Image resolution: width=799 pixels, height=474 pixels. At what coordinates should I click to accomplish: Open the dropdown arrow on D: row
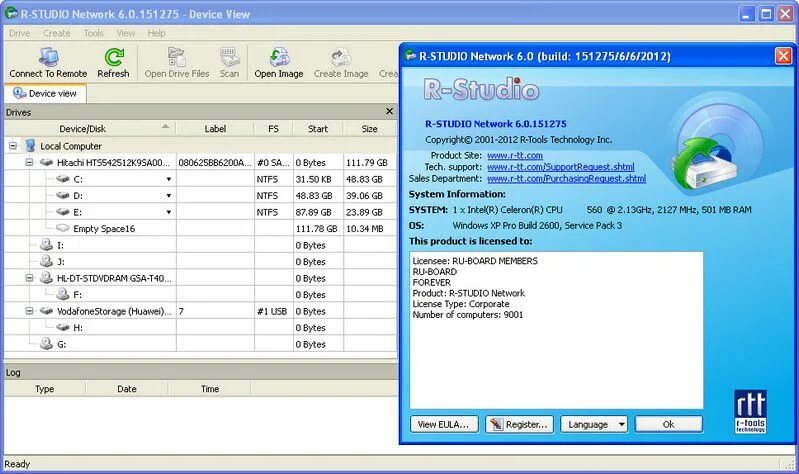tap(168, 196)
